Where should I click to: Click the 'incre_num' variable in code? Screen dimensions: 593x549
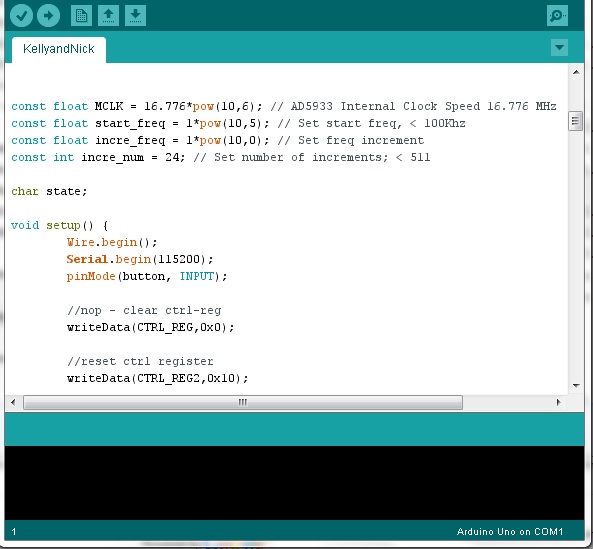113,157
